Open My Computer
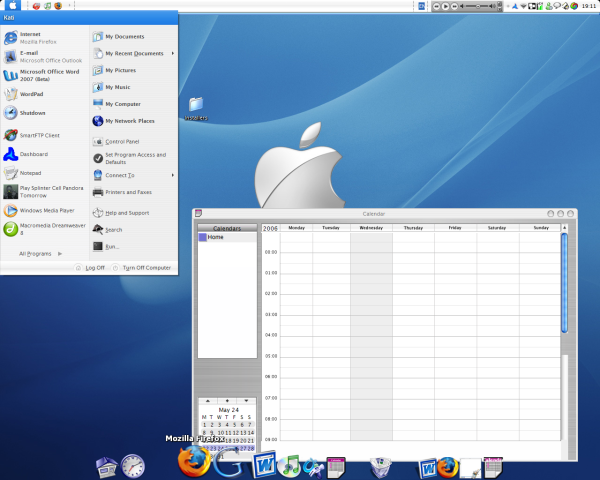 pyautogui.click(x=133, y=104)
